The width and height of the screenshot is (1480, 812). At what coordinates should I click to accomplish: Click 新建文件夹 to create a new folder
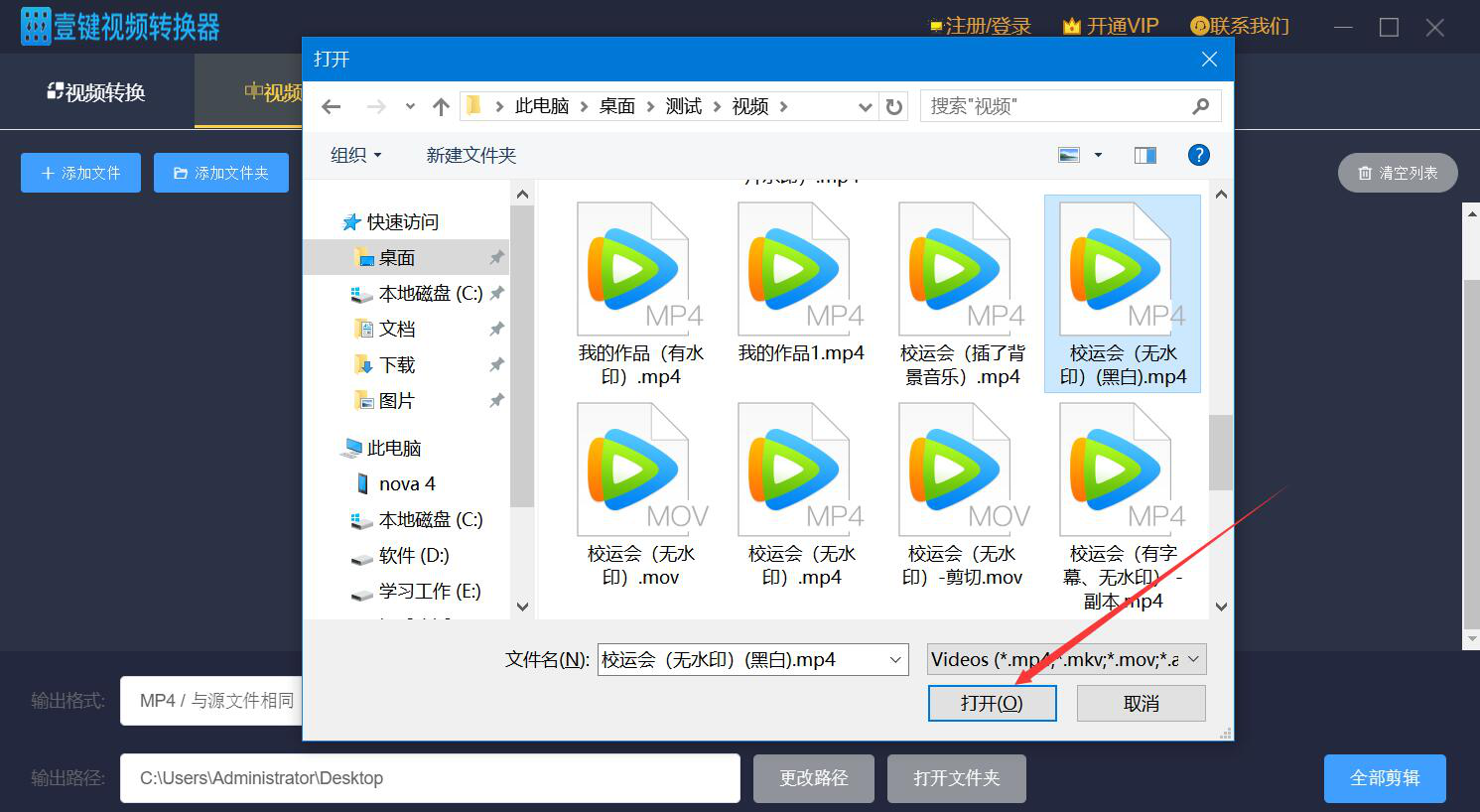471,155
